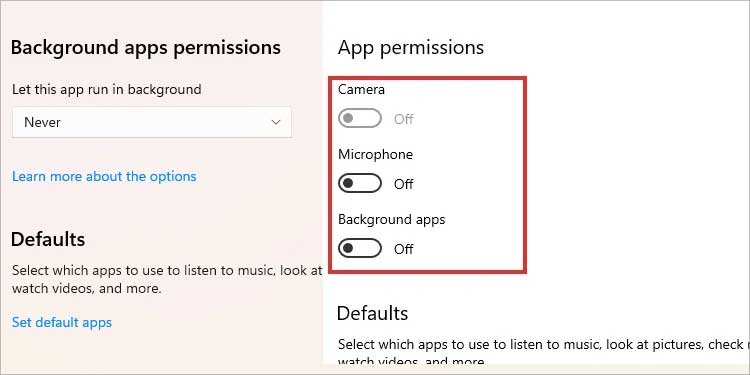This screenshot has height=375, width=750.
Task: Follow the "Set default apps" link
Action: click(62, 322)
